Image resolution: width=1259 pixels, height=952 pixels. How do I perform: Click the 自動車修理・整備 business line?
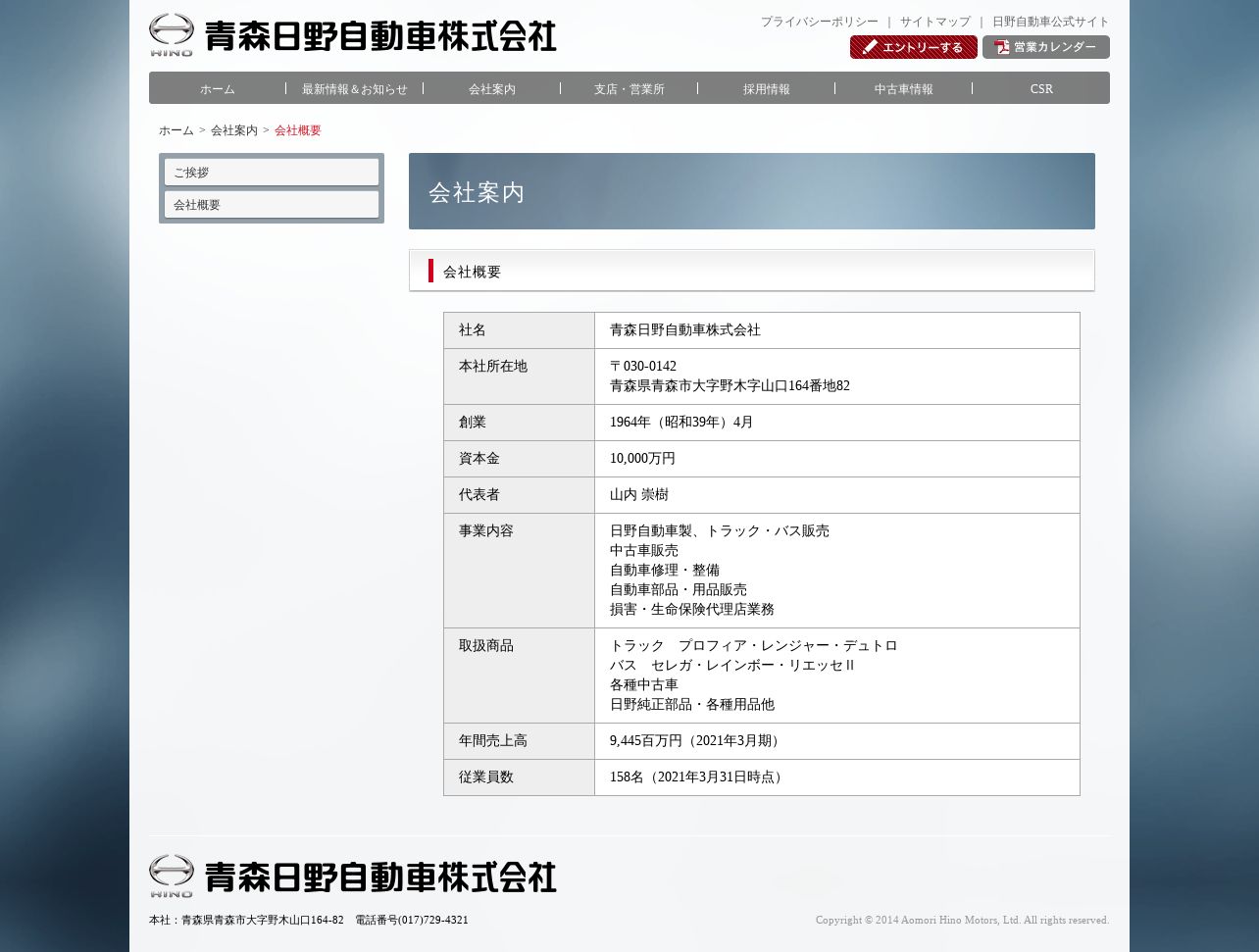point(665,571)
